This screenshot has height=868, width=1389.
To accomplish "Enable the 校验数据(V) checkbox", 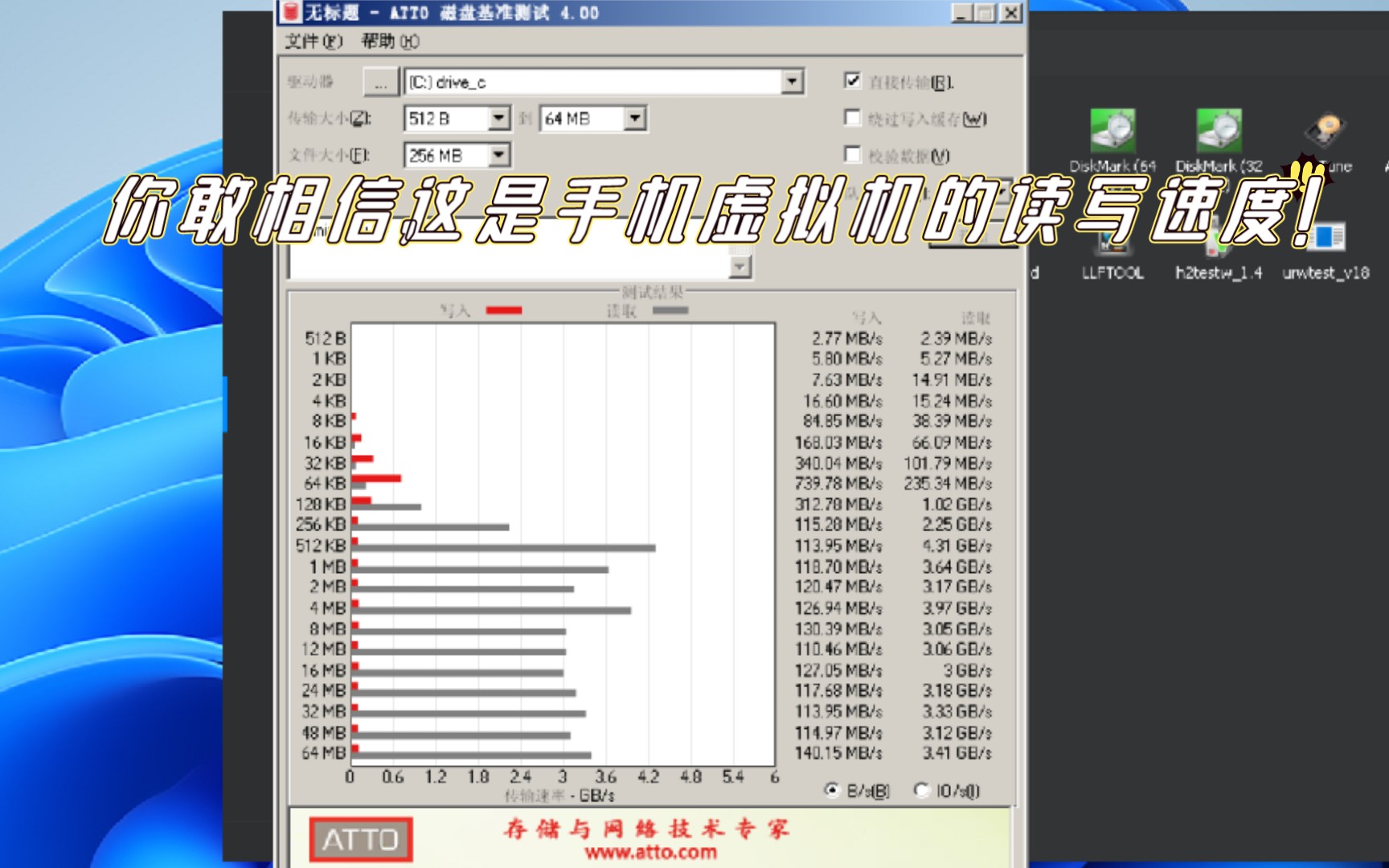I will [853, 156].
